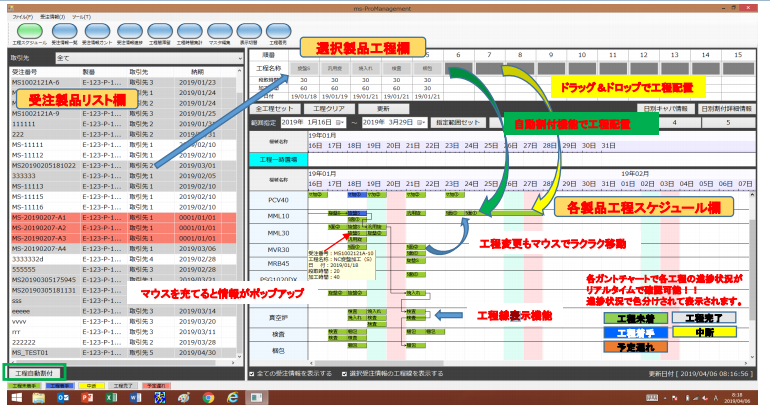
Task: Select order row MS-11111
Action: (123, 145)
